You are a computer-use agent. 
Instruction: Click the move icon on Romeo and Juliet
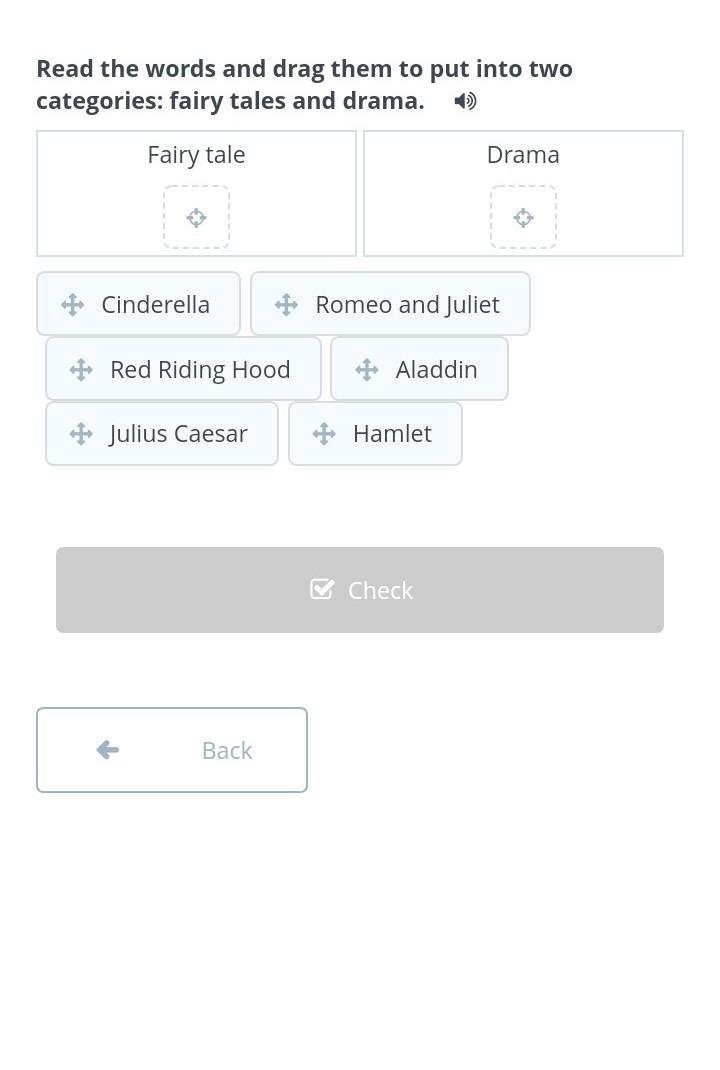(286, 305)
